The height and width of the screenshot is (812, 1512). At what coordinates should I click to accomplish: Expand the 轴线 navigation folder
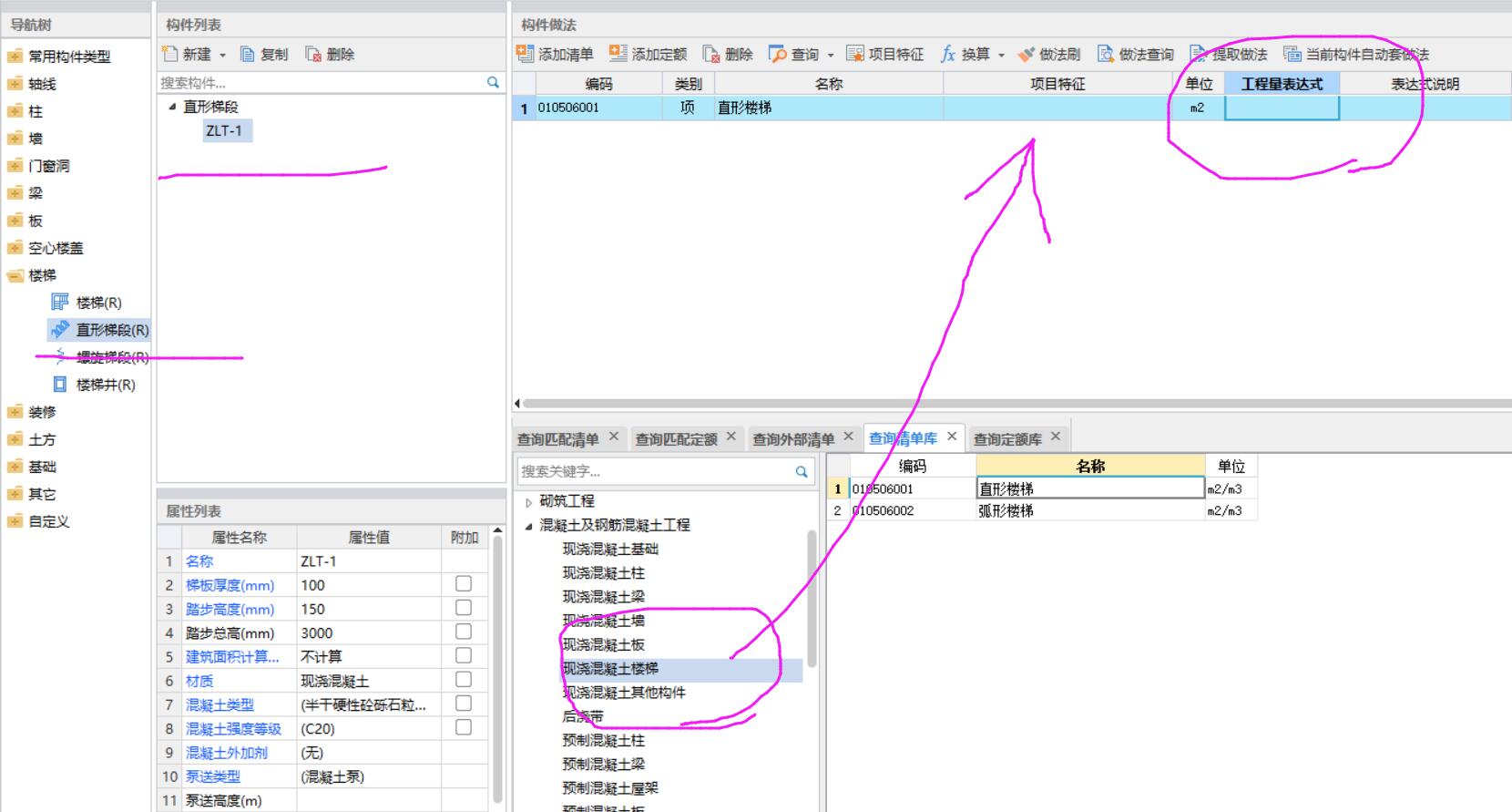pos(15,84)
